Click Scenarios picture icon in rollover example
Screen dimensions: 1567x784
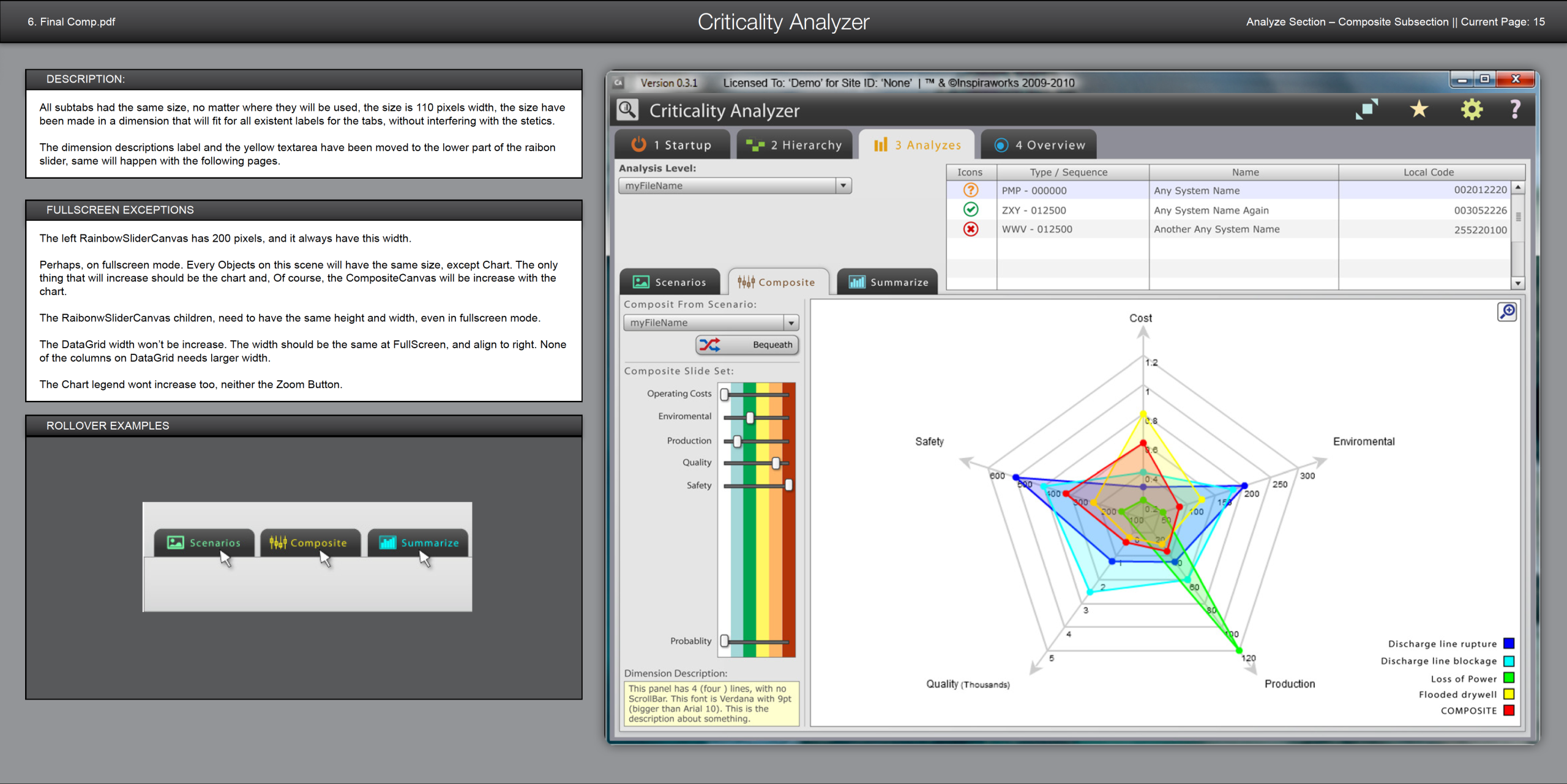176,542
